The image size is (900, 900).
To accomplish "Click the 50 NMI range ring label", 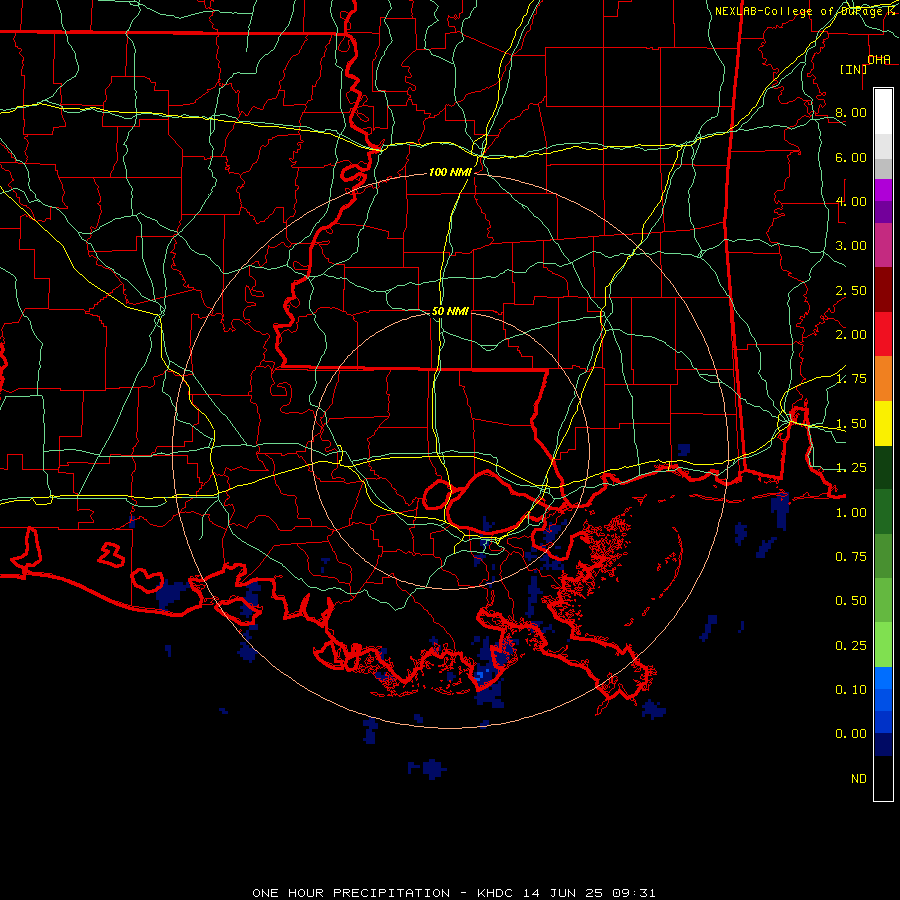I will click(x=450, y=311).
